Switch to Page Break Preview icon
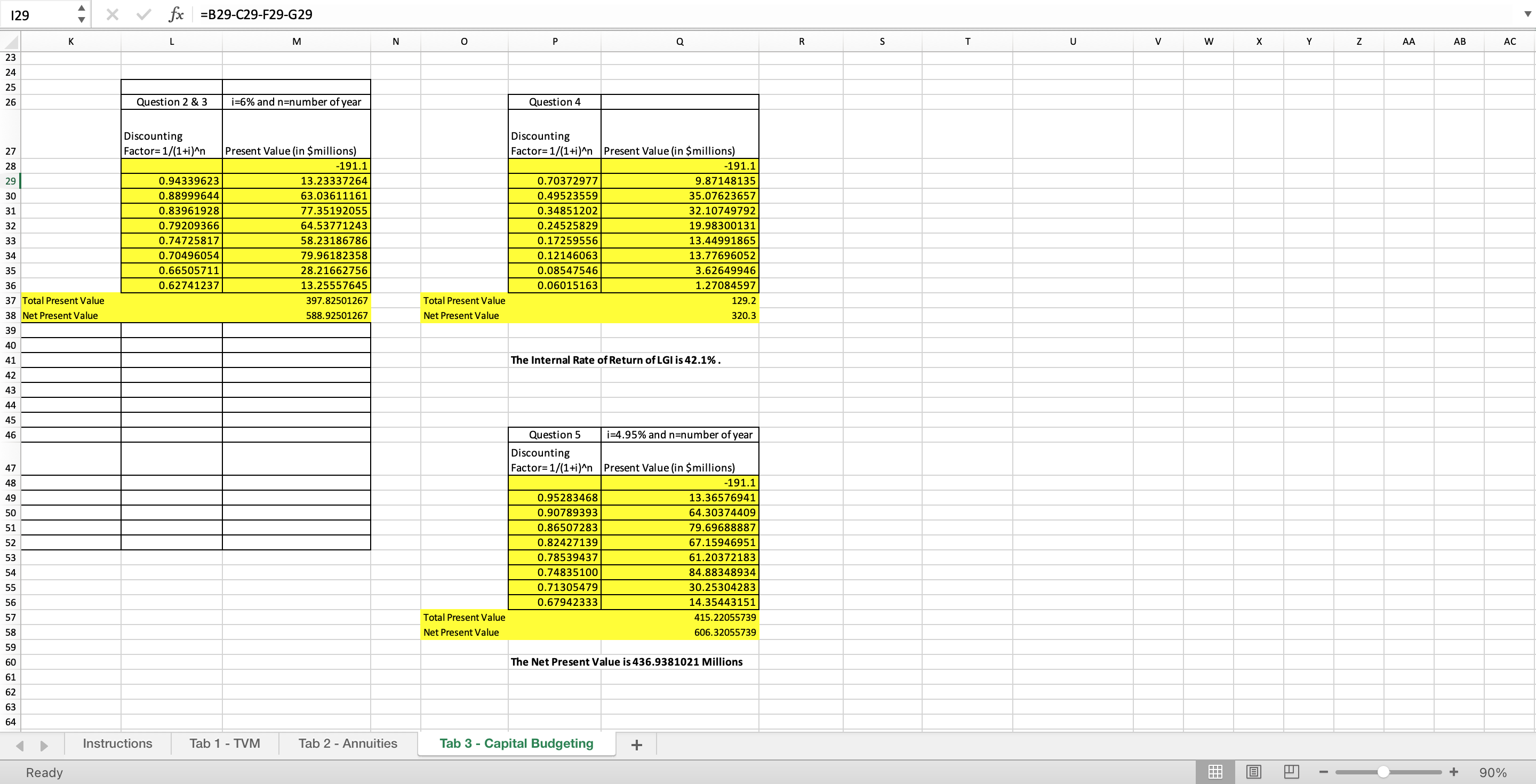The height and width of the screenshot is (784, 1536). 1292,772
